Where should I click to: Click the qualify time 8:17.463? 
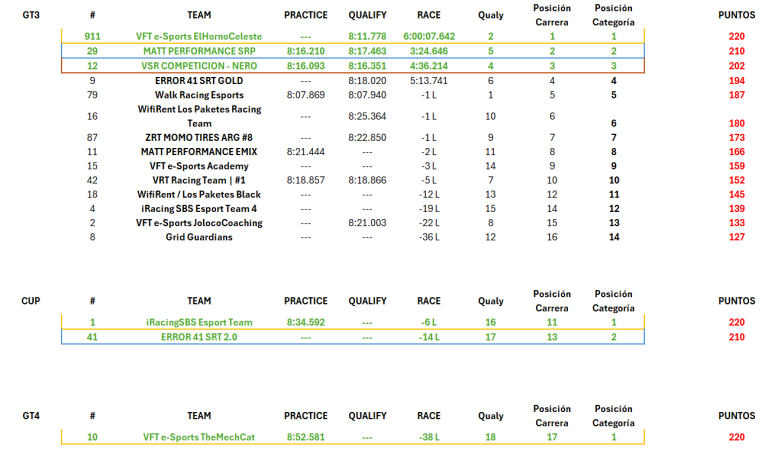click(x=367, y=51)
